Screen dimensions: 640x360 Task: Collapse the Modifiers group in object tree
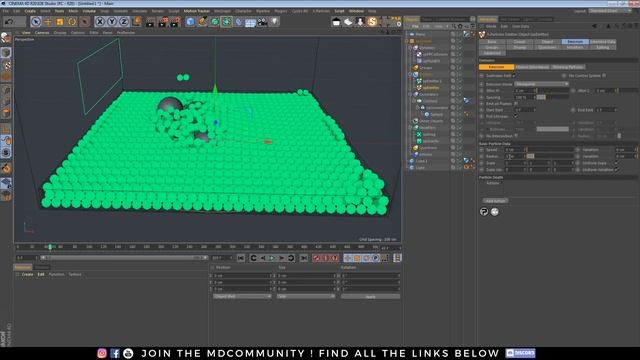[x=411, y=127]
